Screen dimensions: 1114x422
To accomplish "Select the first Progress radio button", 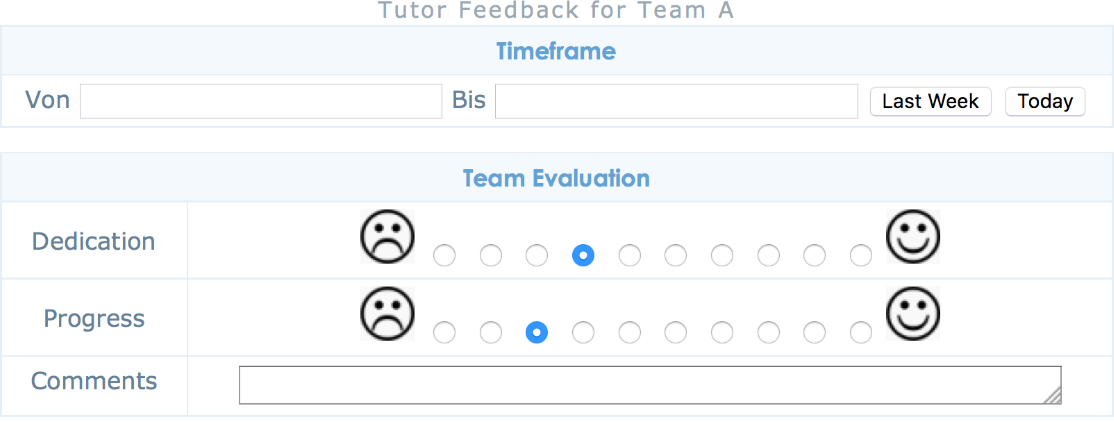I will (x=444, y=332).
